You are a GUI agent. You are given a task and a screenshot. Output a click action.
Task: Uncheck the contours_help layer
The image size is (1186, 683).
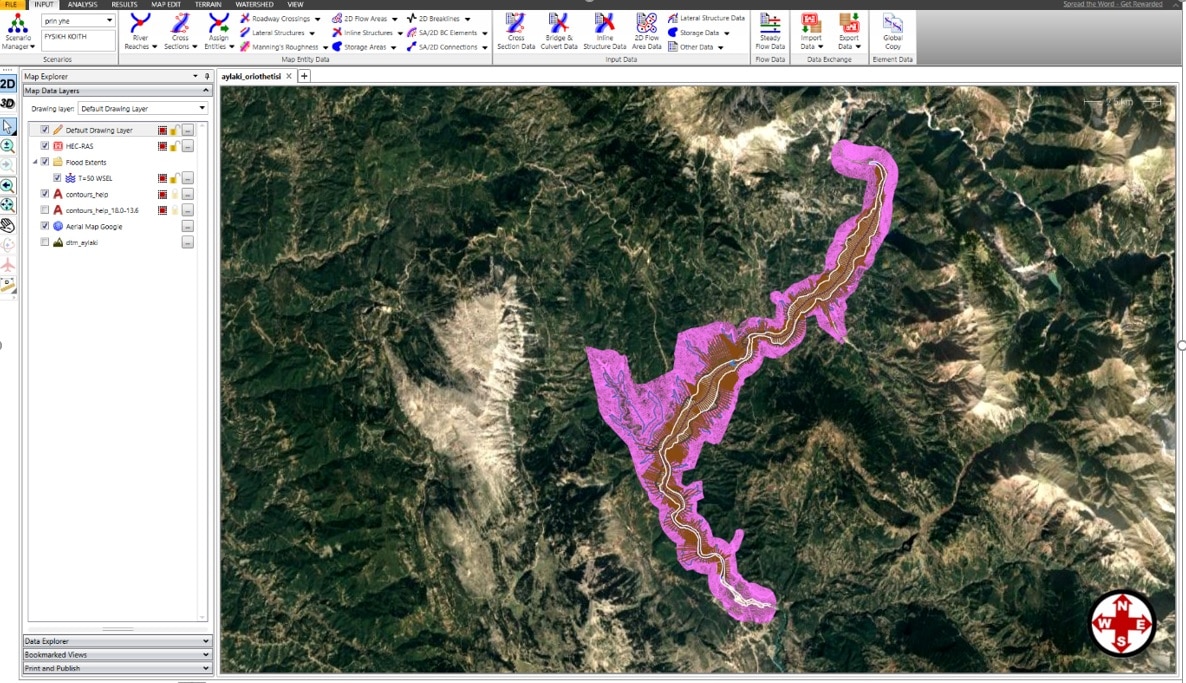pos(45,194)
